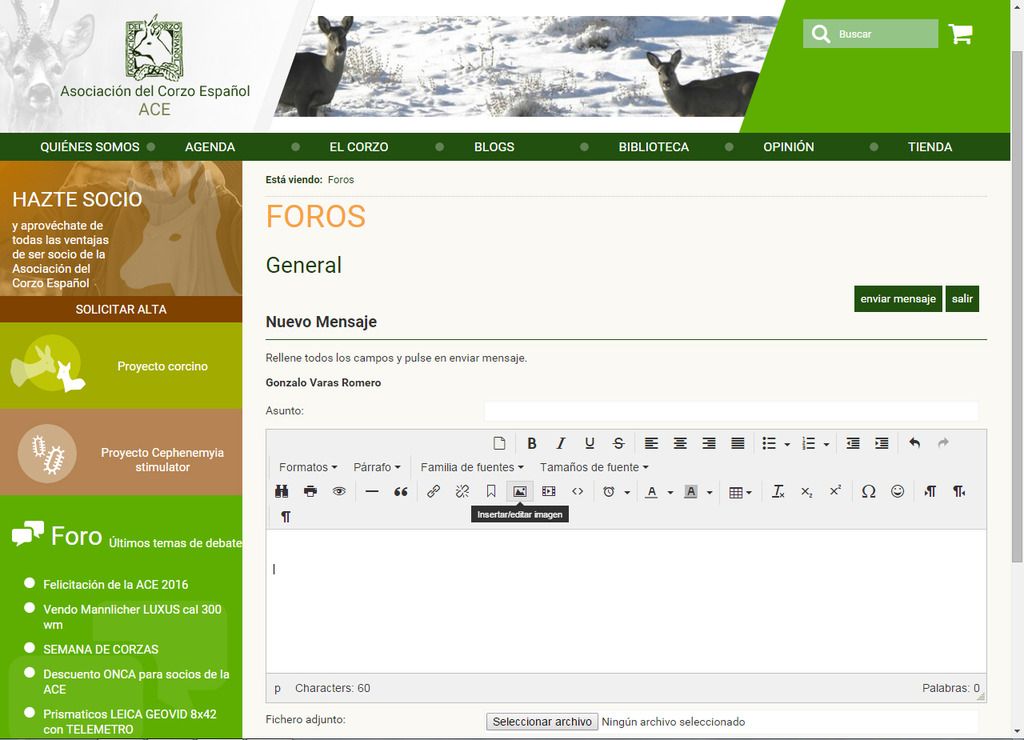1024x740 pixels.
Task: Click the print icon in editor
Action: pyautogui.click(x=310, y=491)
